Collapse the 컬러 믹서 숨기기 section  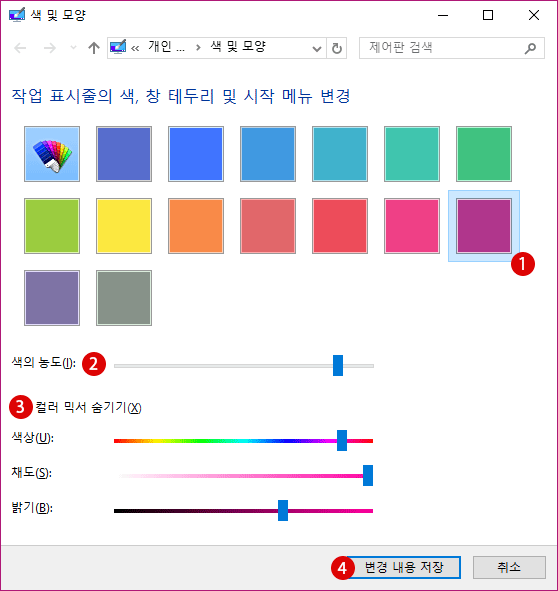pos(89,407)
